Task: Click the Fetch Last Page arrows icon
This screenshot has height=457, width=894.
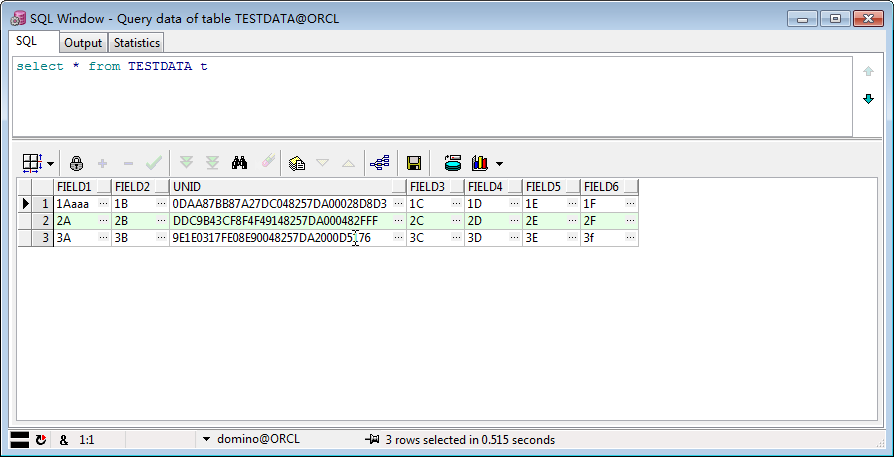Action: click(x=212, y=163)
